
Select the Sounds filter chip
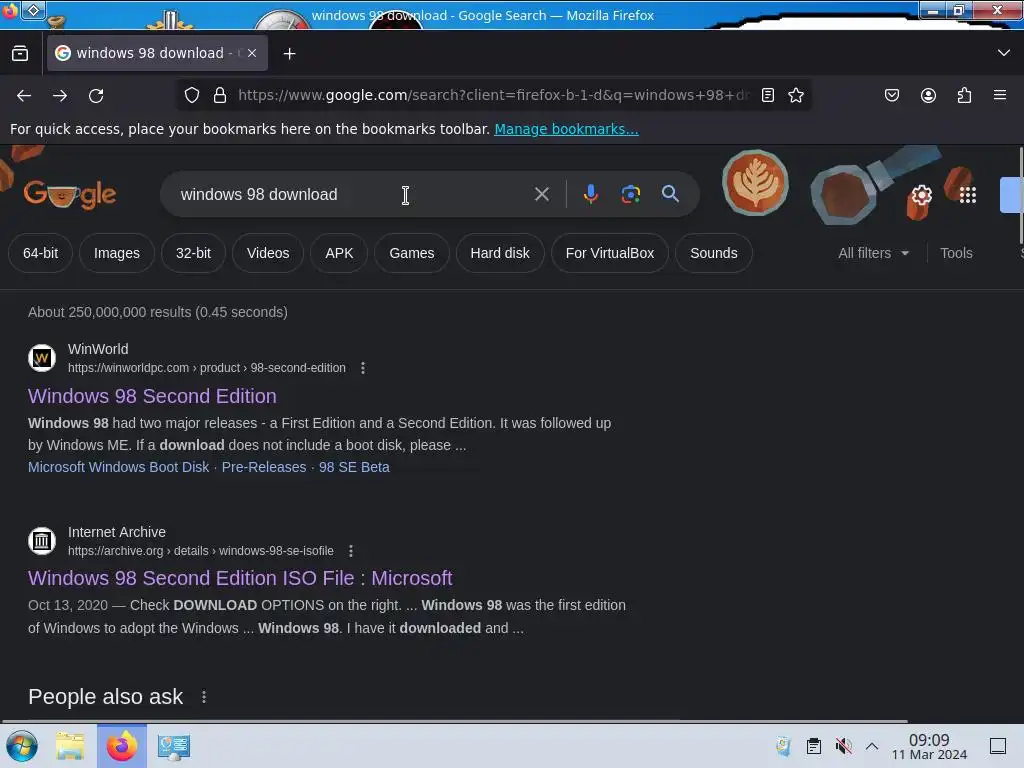(x=713, y=253)
